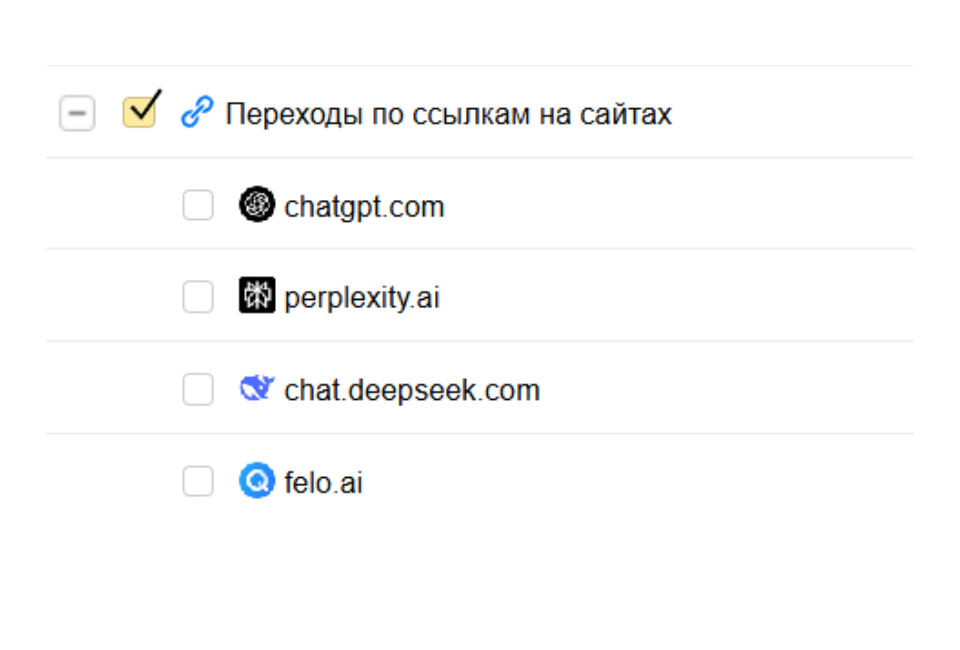This screenshot has width=960, height=650.
Task: Click the DeepSeek whale icon
Action: [256, 389]
